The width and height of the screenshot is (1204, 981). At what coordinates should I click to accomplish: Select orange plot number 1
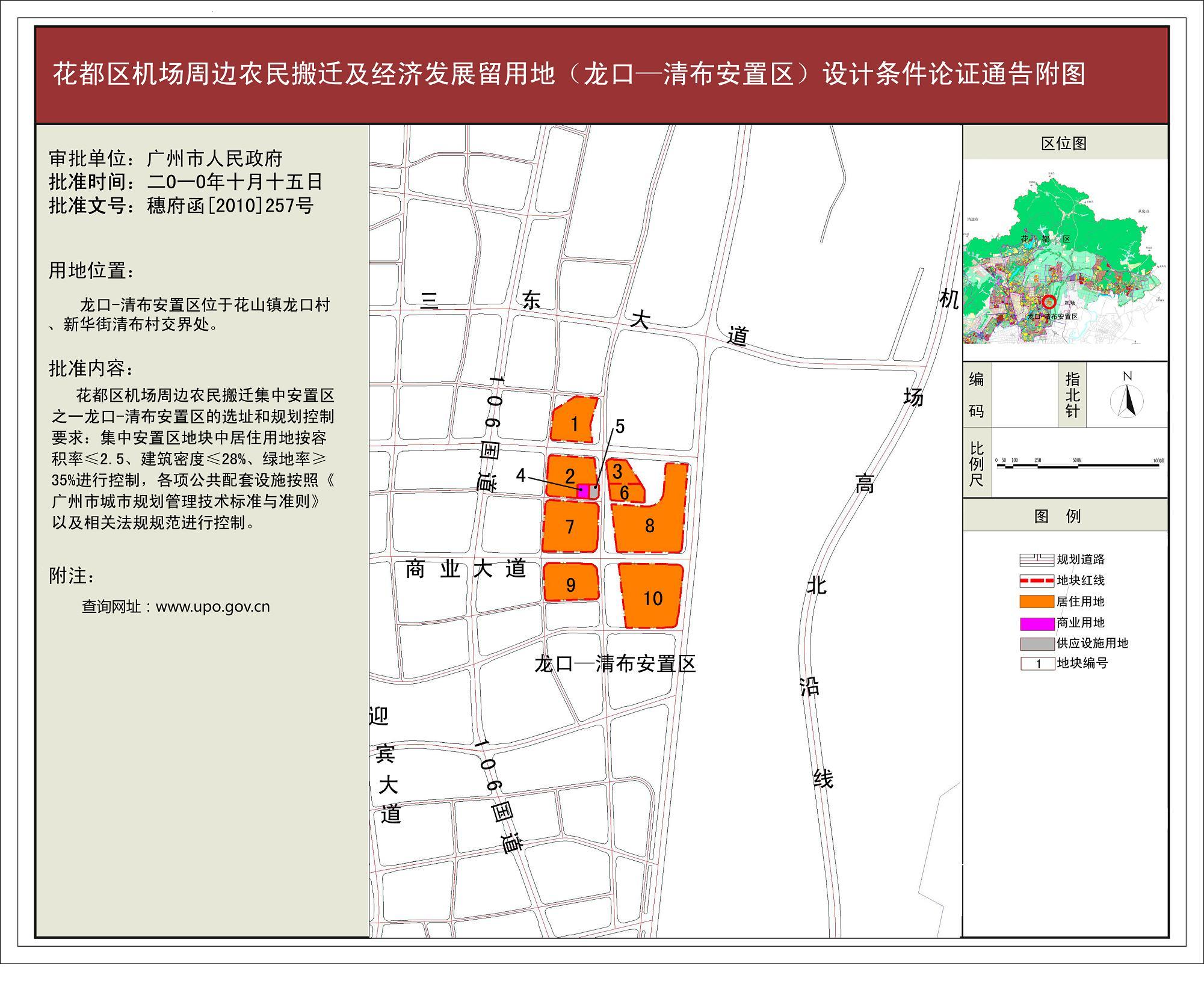(x=574, y=423)
